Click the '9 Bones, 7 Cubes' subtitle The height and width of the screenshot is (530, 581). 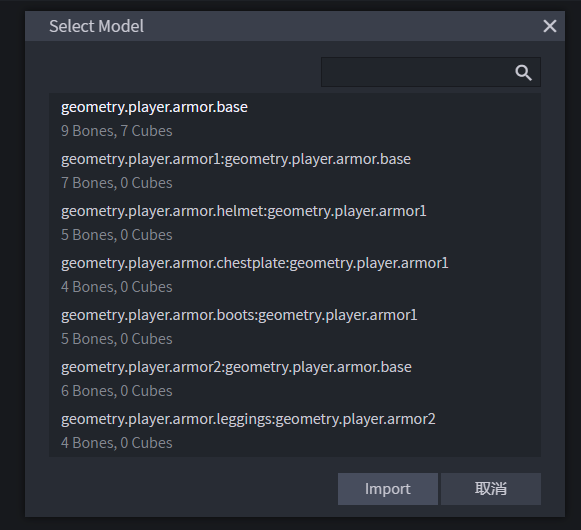point(117,131)
